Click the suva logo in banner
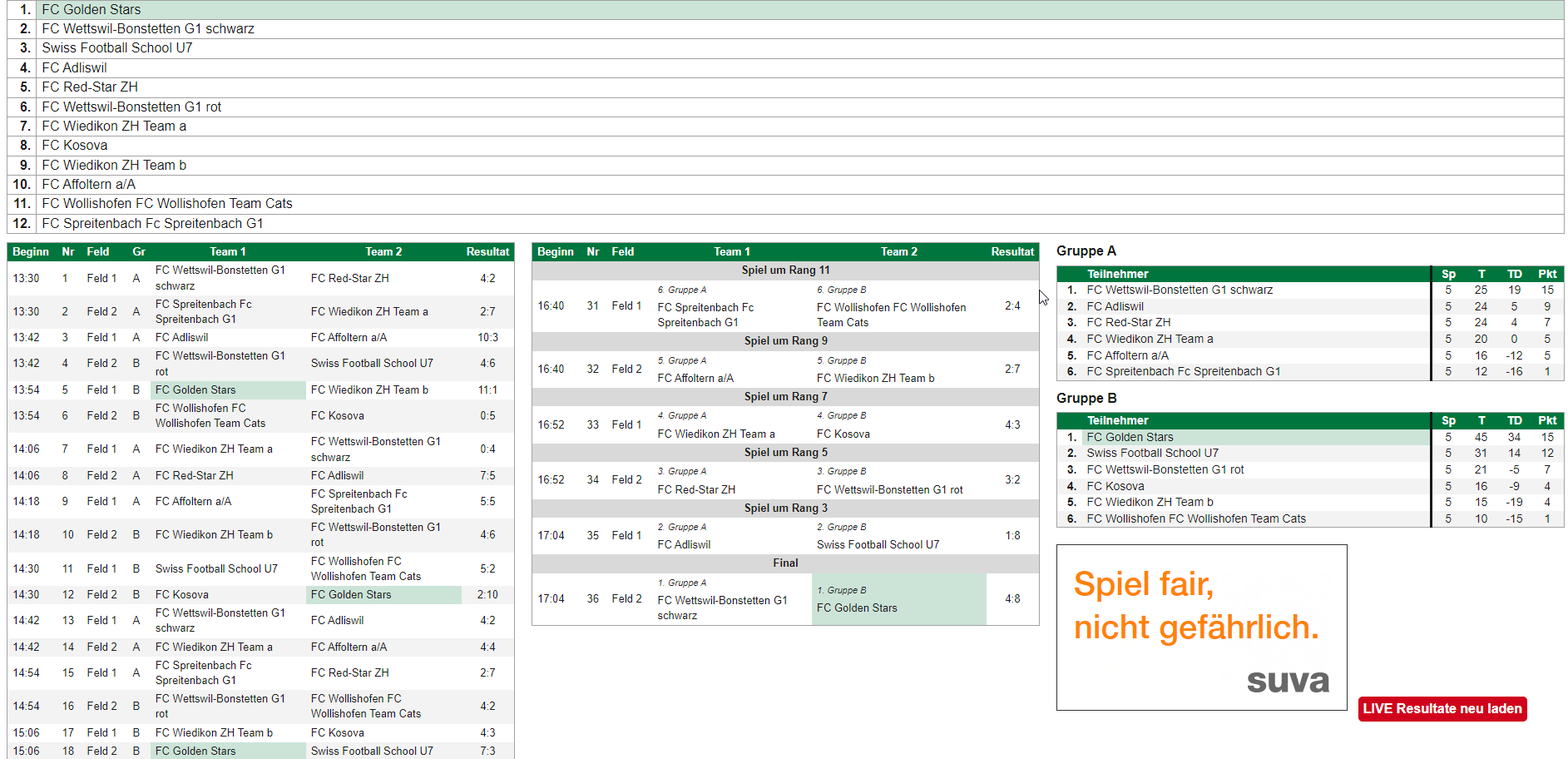Image resolution: width=1568 pixels, height=759 pixels. [x=1287, y=680]
